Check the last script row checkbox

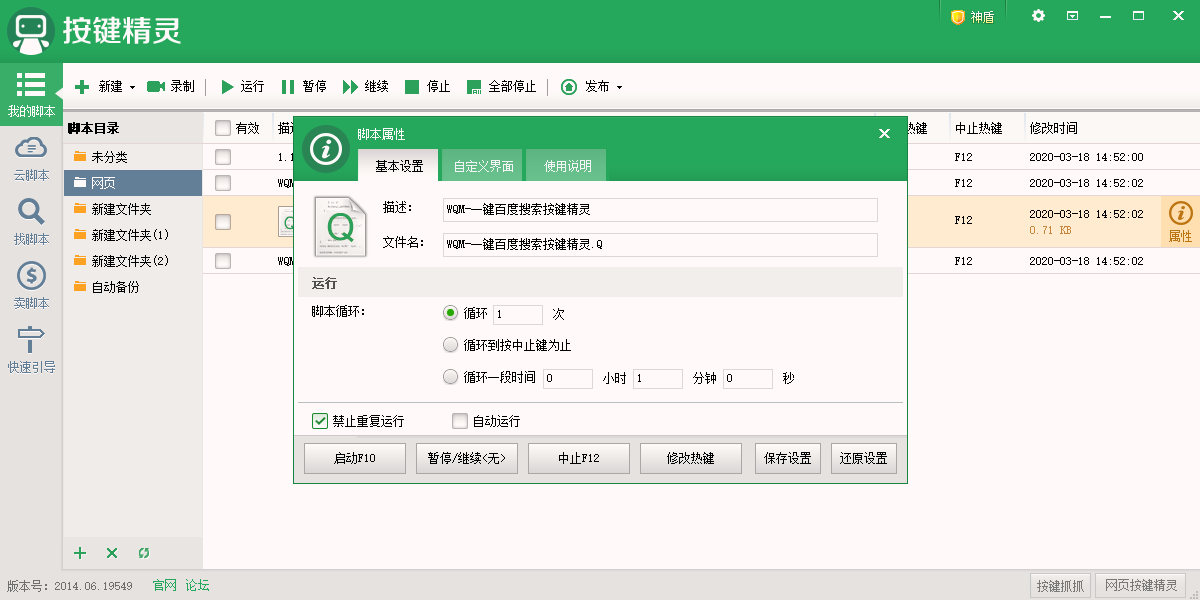tap(223, 261)
